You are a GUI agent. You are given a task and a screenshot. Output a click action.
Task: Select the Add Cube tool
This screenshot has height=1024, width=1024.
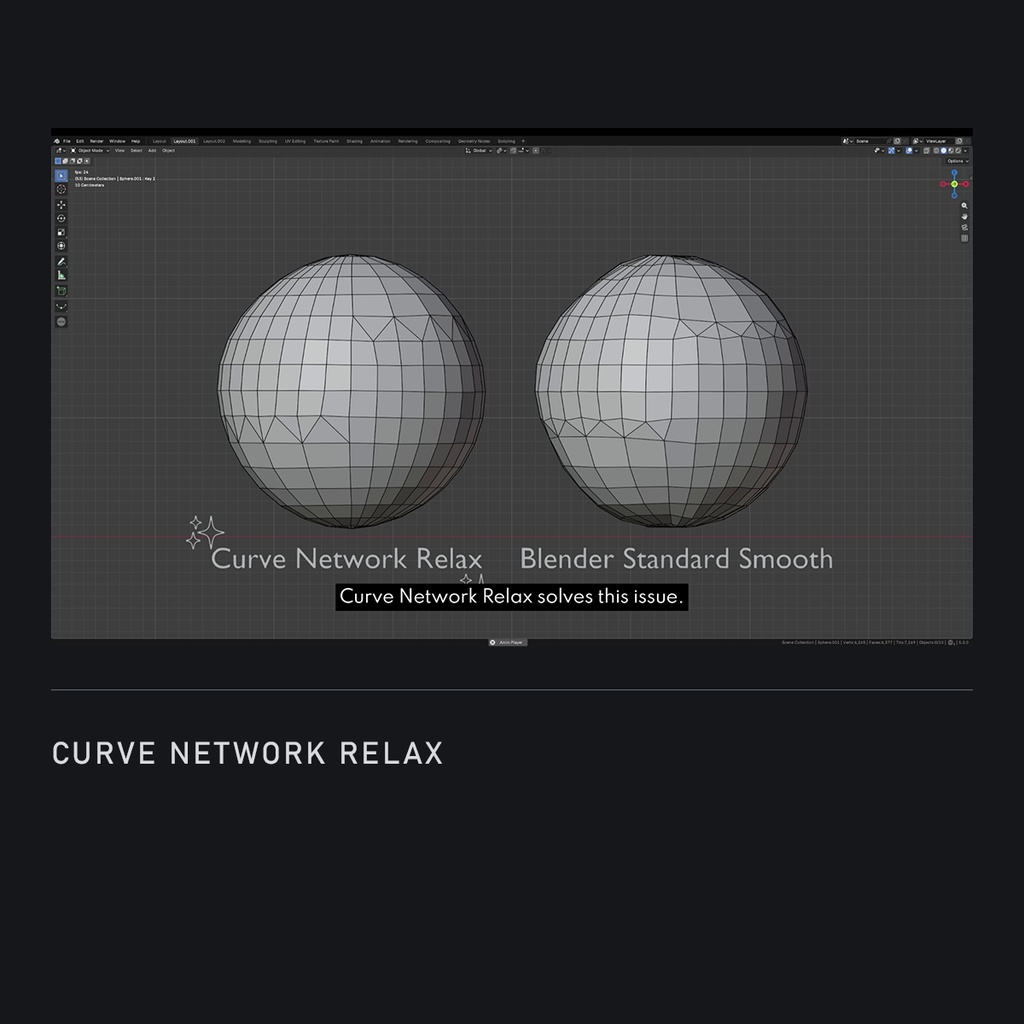61,291
